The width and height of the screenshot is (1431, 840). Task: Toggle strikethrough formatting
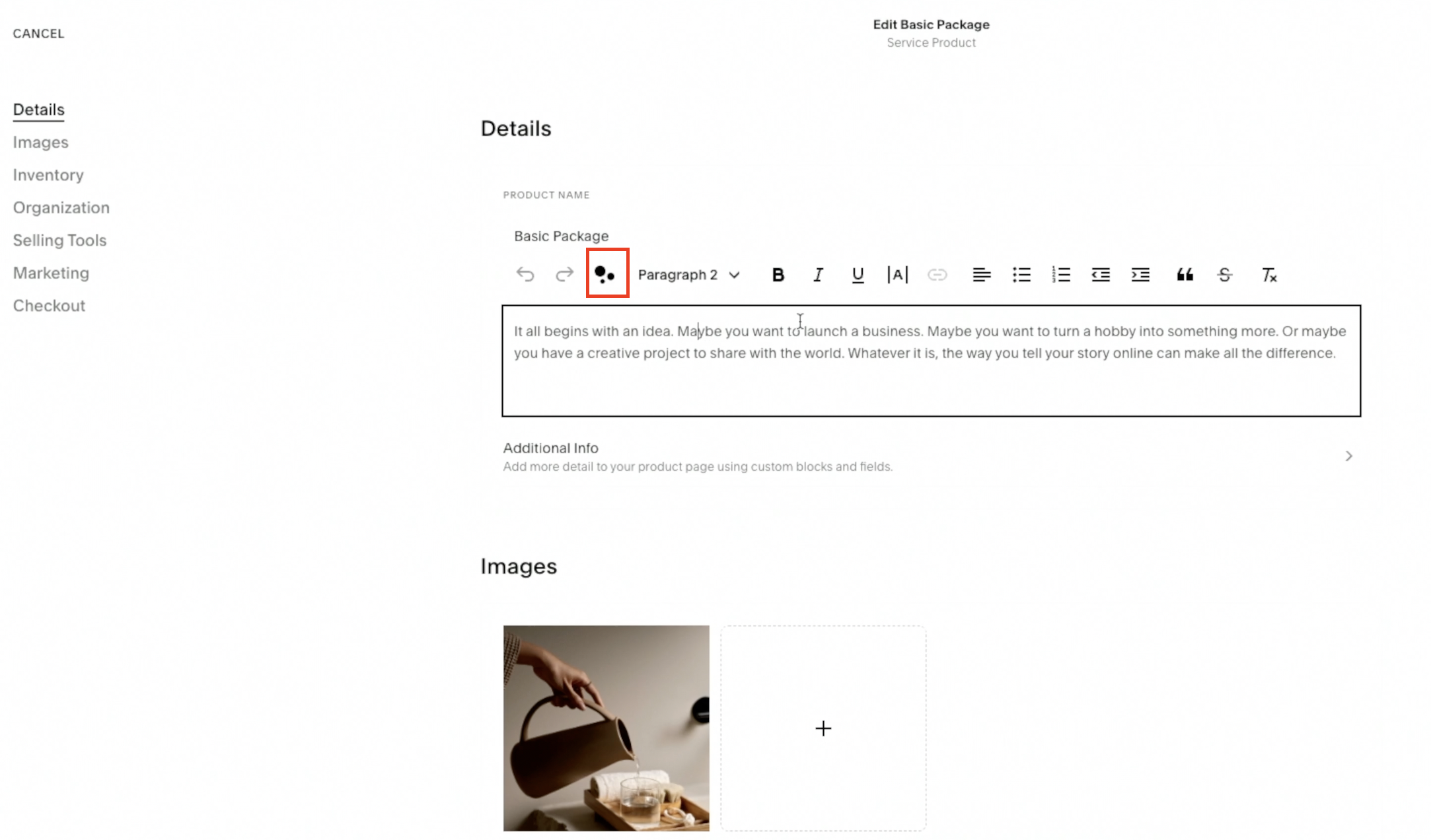tap(1224, 275)
